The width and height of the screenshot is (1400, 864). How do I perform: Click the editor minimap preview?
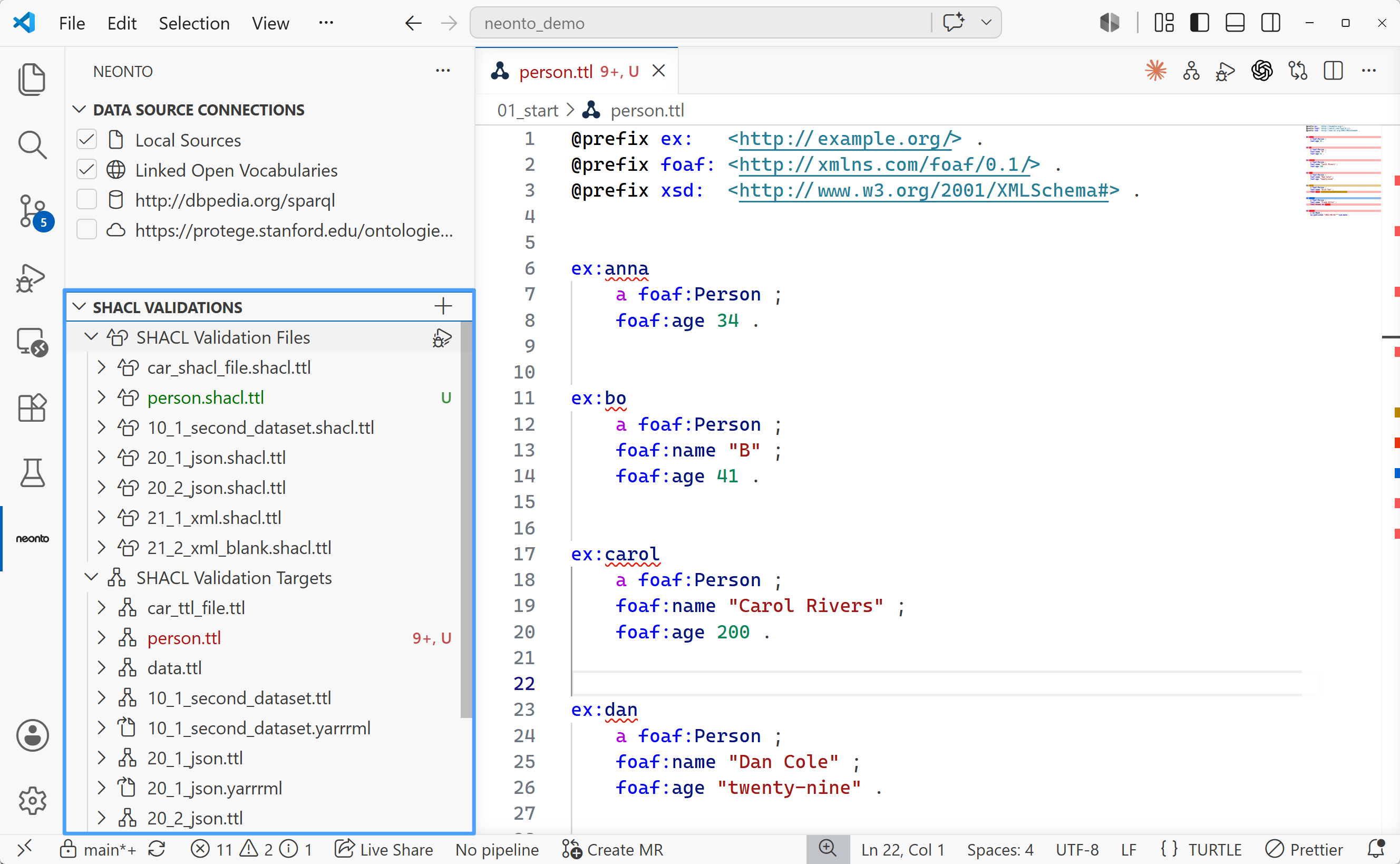point(1343,170)
